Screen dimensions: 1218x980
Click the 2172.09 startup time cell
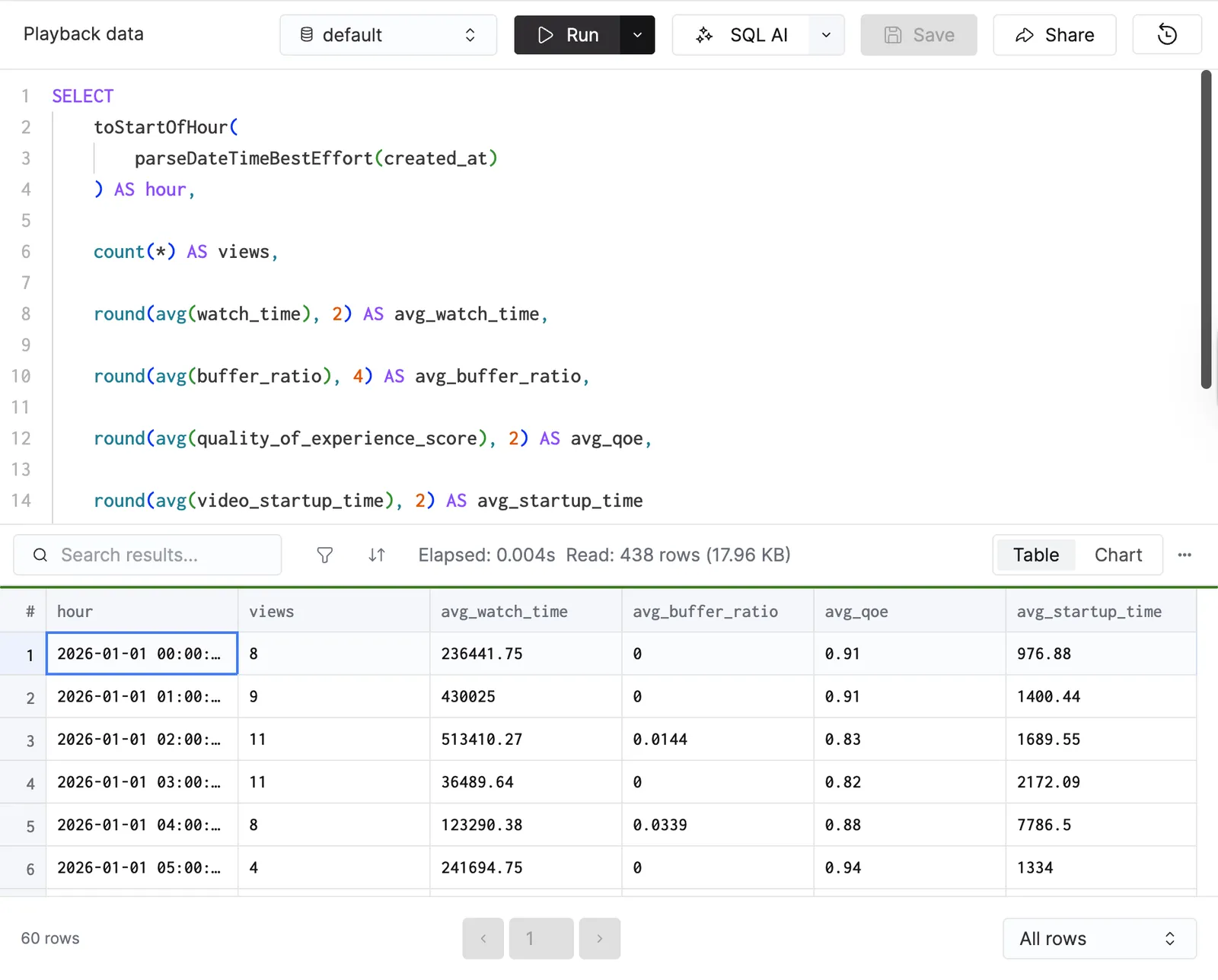click(1101, 782)
